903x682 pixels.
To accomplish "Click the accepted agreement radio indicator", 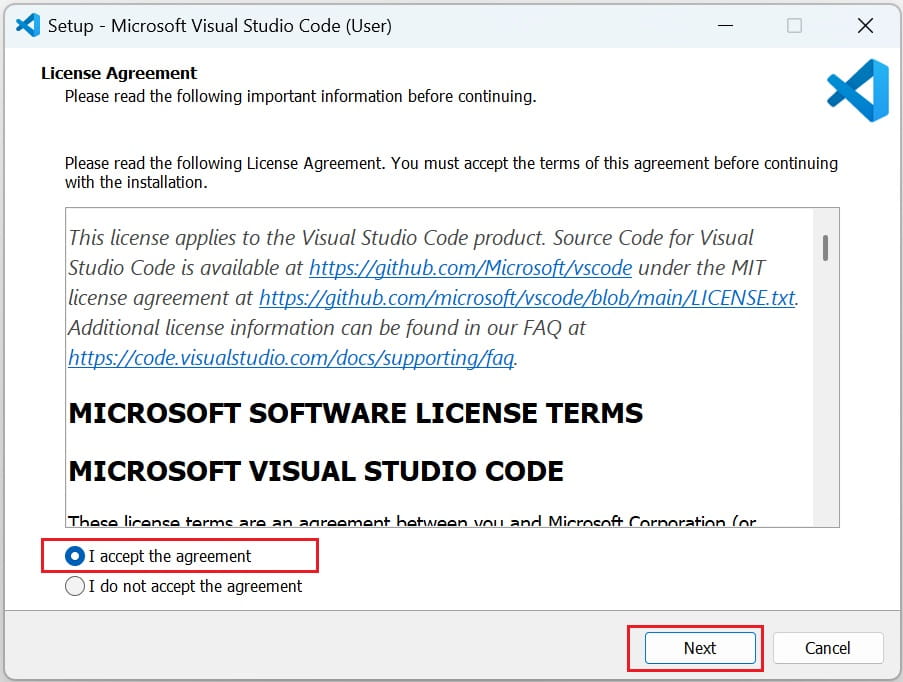I will (x=75, y=557).
